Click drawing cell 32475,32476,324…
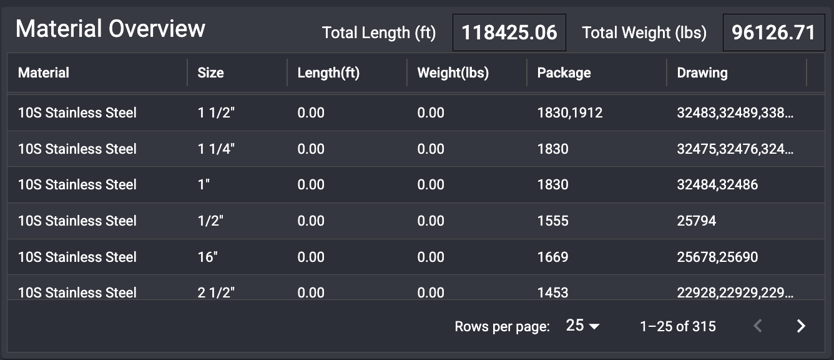 click(x=735, y=149)
